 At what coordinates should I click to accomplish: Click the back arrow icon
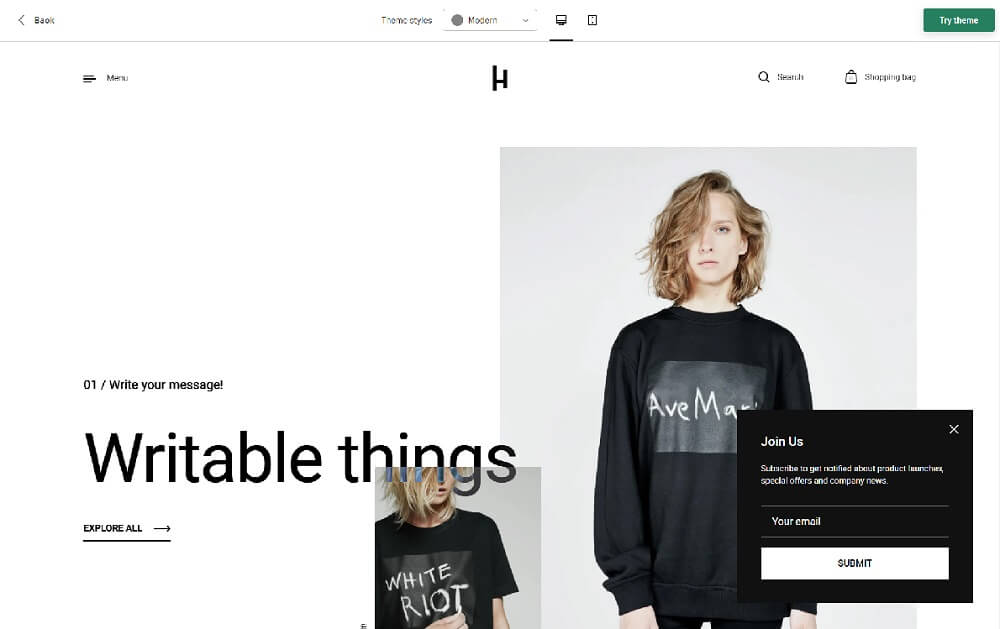point(21,20)
